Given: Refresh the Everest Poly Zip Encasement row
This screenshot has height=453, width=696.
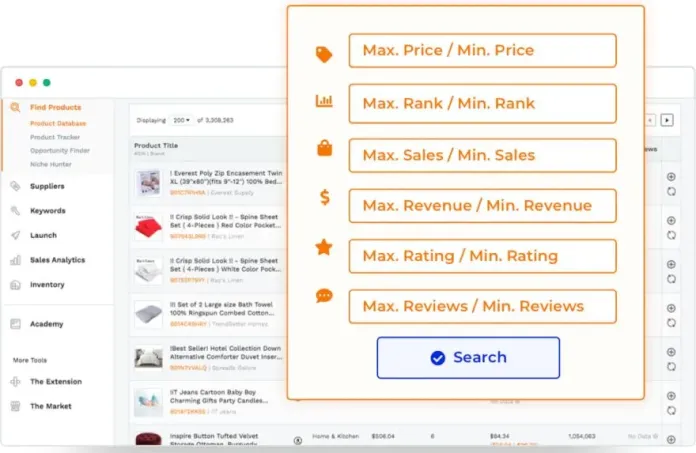Looking at the screenshot, I should pos(671,191).
